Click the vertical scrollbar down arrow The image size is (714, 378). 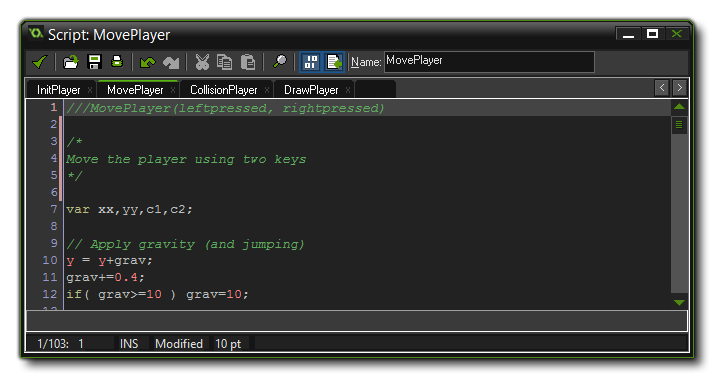point(679,302)
